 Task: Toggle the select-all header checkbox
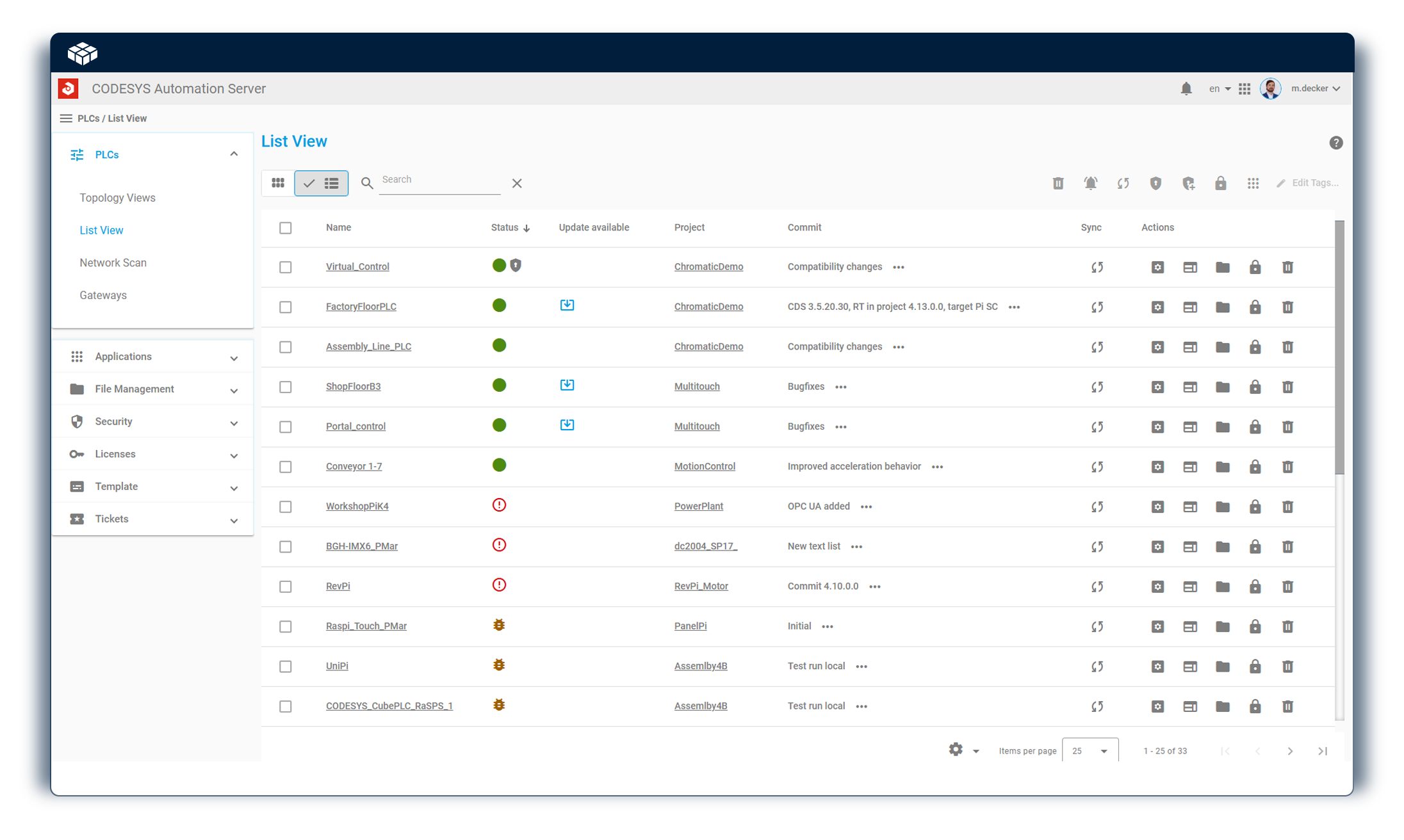point(286,228)
